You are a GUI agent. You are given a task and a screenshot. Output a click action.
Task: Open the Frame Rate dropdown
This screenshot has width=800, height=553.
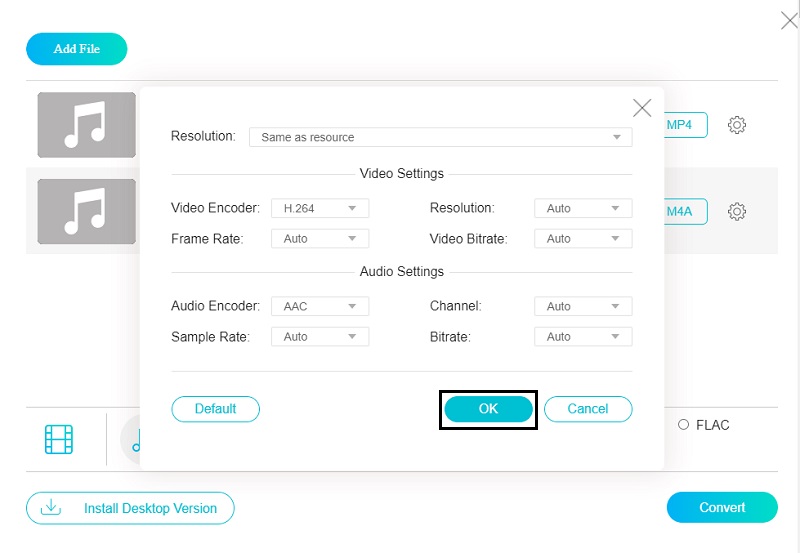click(320, 239)
